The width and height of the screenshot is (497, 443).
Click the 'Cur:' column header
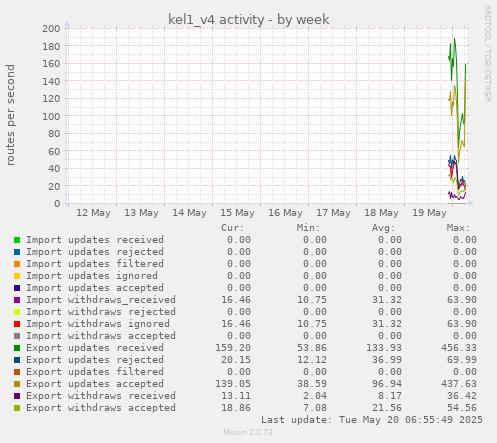click(x=233, y=228)
